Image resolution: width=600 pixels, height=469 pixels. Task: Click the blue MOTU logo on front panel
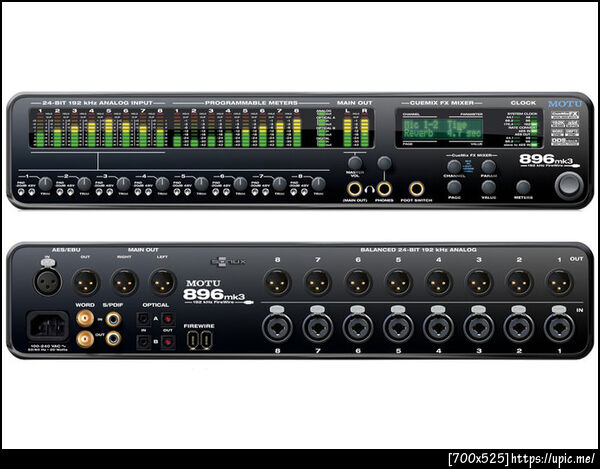(565, 104)
